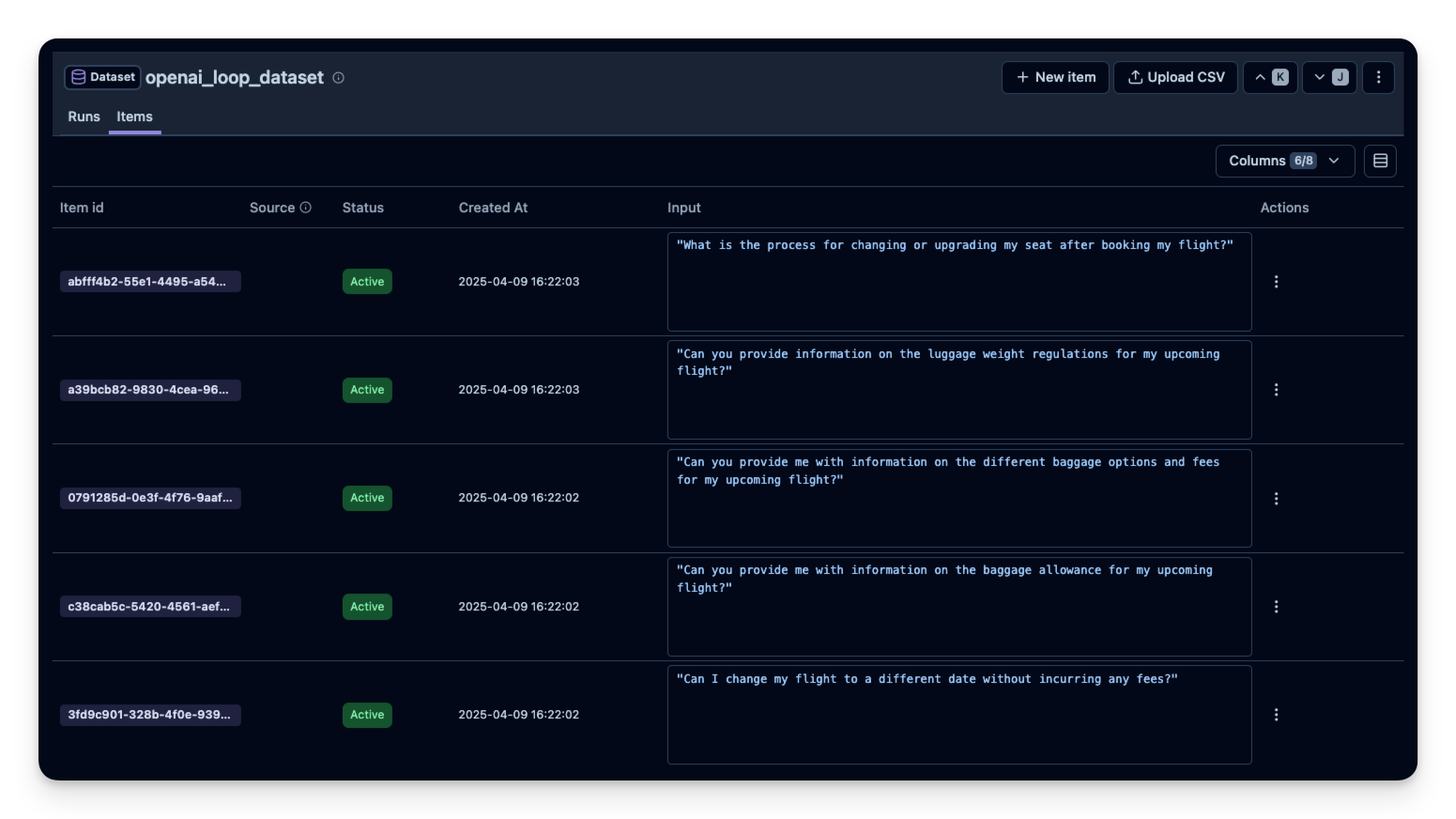The height and width of the screenshot is (819, 1456).
Task: Select the Items tab
Action: click(x=134, y=116)
